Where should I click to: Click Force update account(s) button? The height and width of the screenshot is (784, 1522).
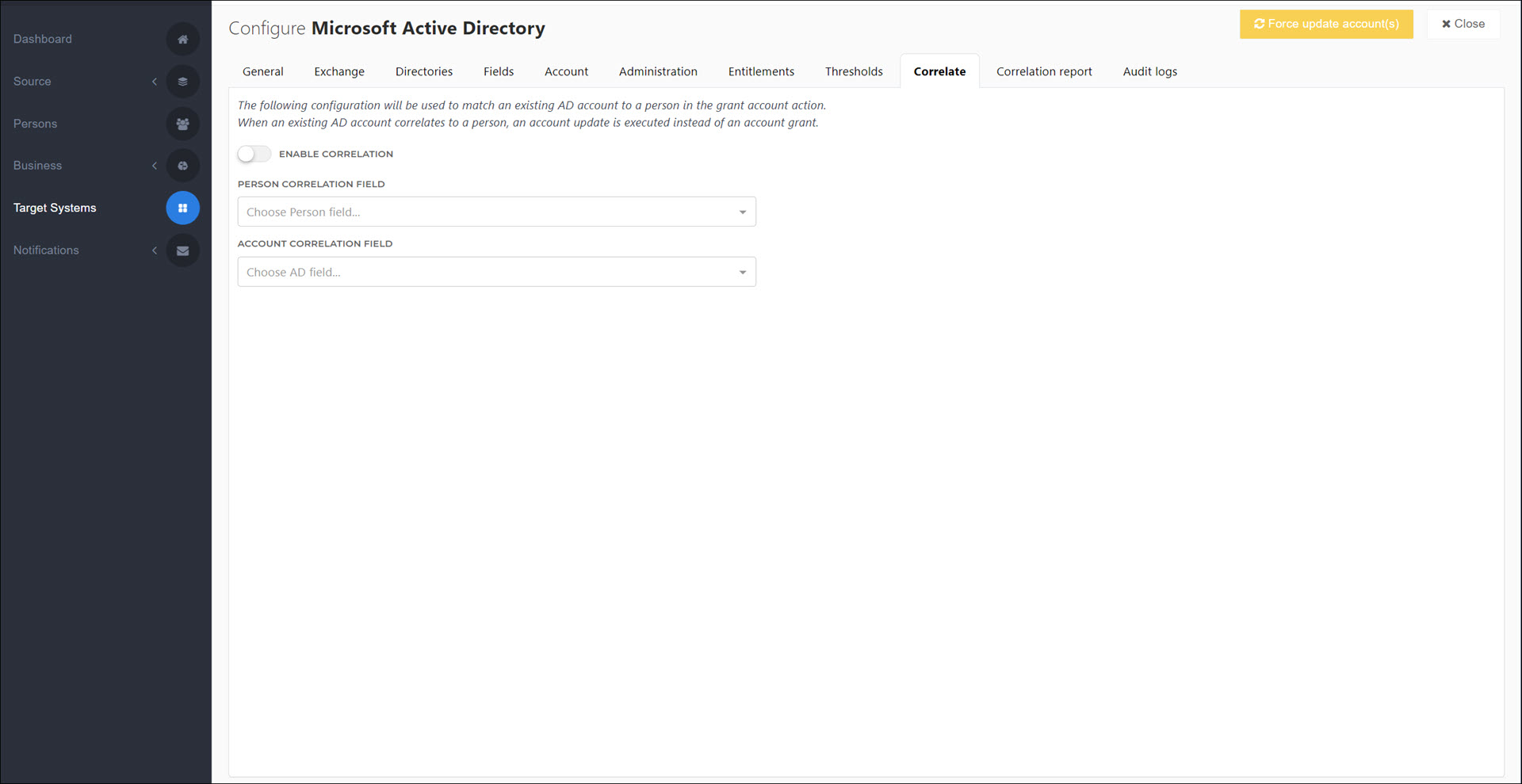pos(1326,24)
